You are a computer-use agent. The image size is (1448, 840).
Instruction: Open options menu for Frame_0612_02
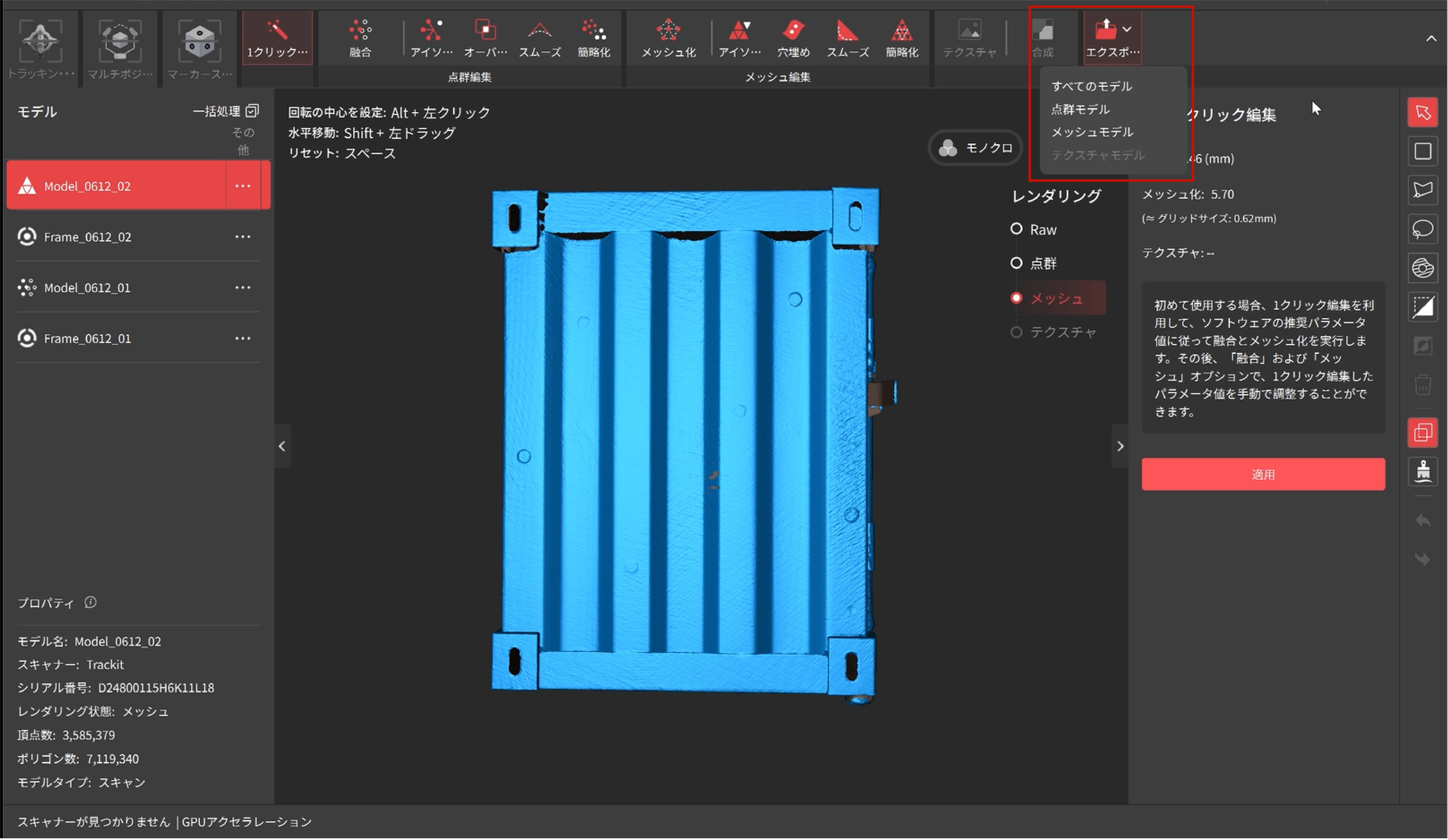243,237
